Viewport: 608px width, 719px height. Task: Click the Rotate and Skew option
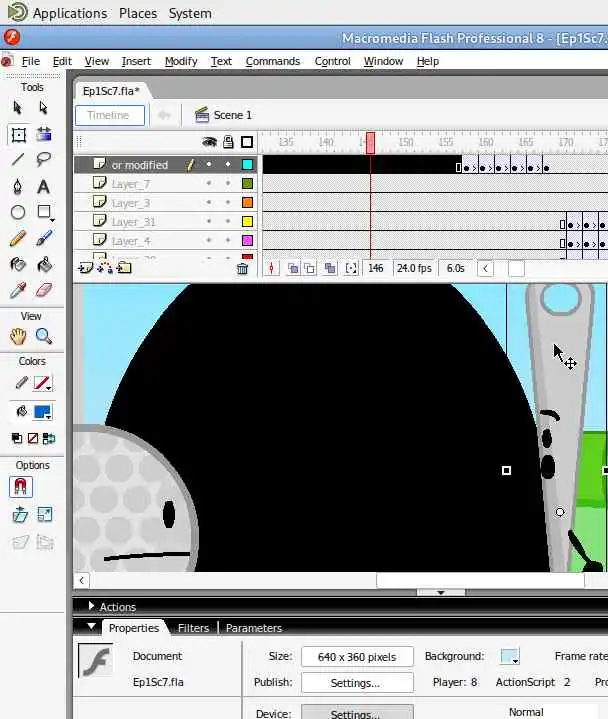click(x=20, y=514)
